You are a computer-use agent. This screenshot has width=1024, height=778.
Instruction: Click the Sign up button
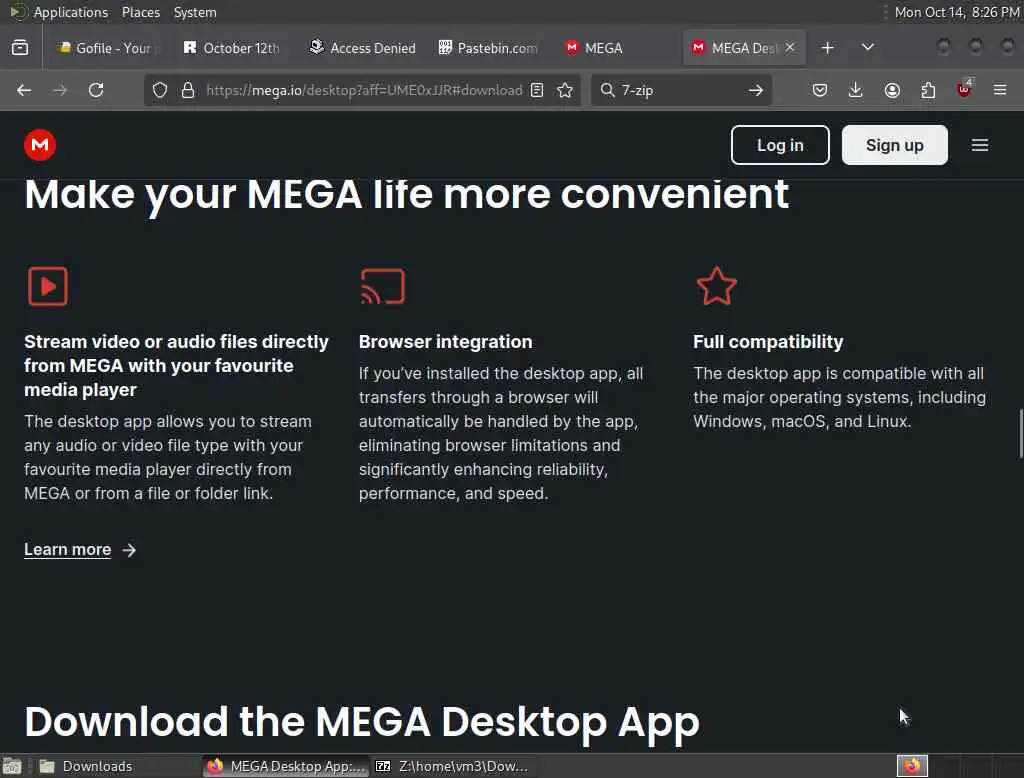click(x=894, y=145)
